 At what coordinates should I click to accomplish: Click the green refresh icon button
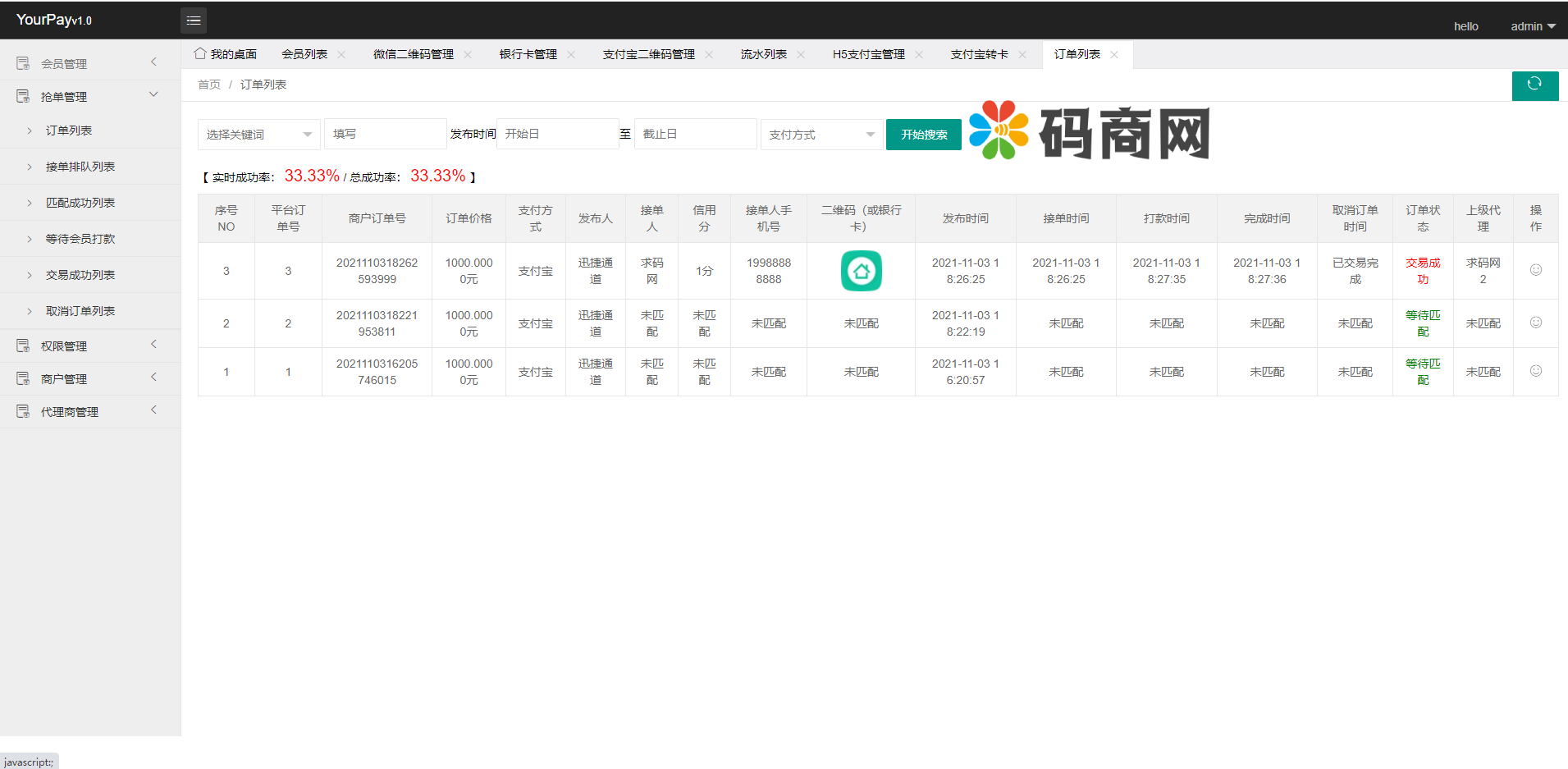pos(1534,85)
